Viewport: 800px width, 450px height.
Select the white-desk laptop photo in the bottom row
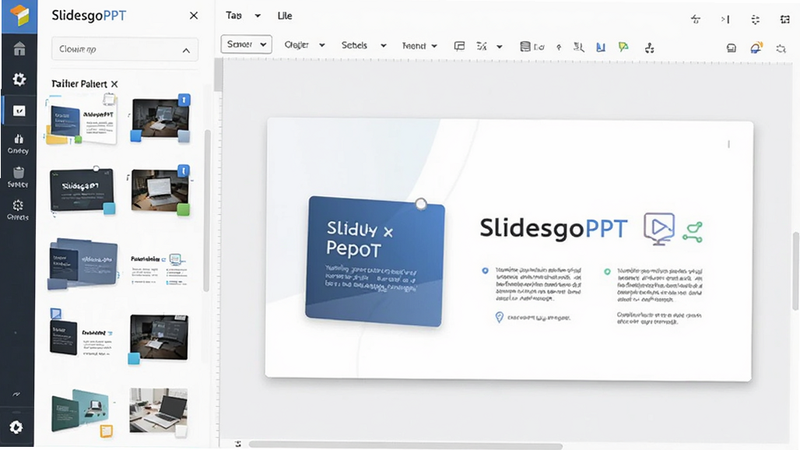[x=158, y=410]
